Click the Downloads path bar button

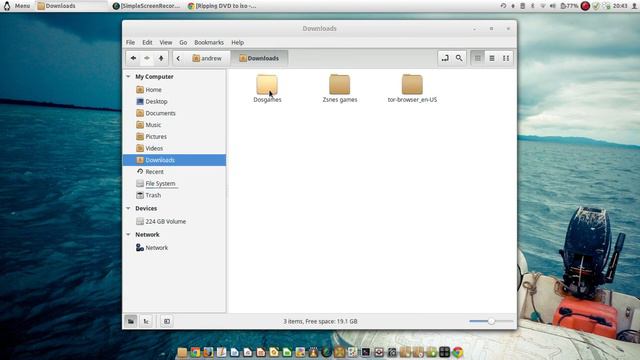[259, 58]
